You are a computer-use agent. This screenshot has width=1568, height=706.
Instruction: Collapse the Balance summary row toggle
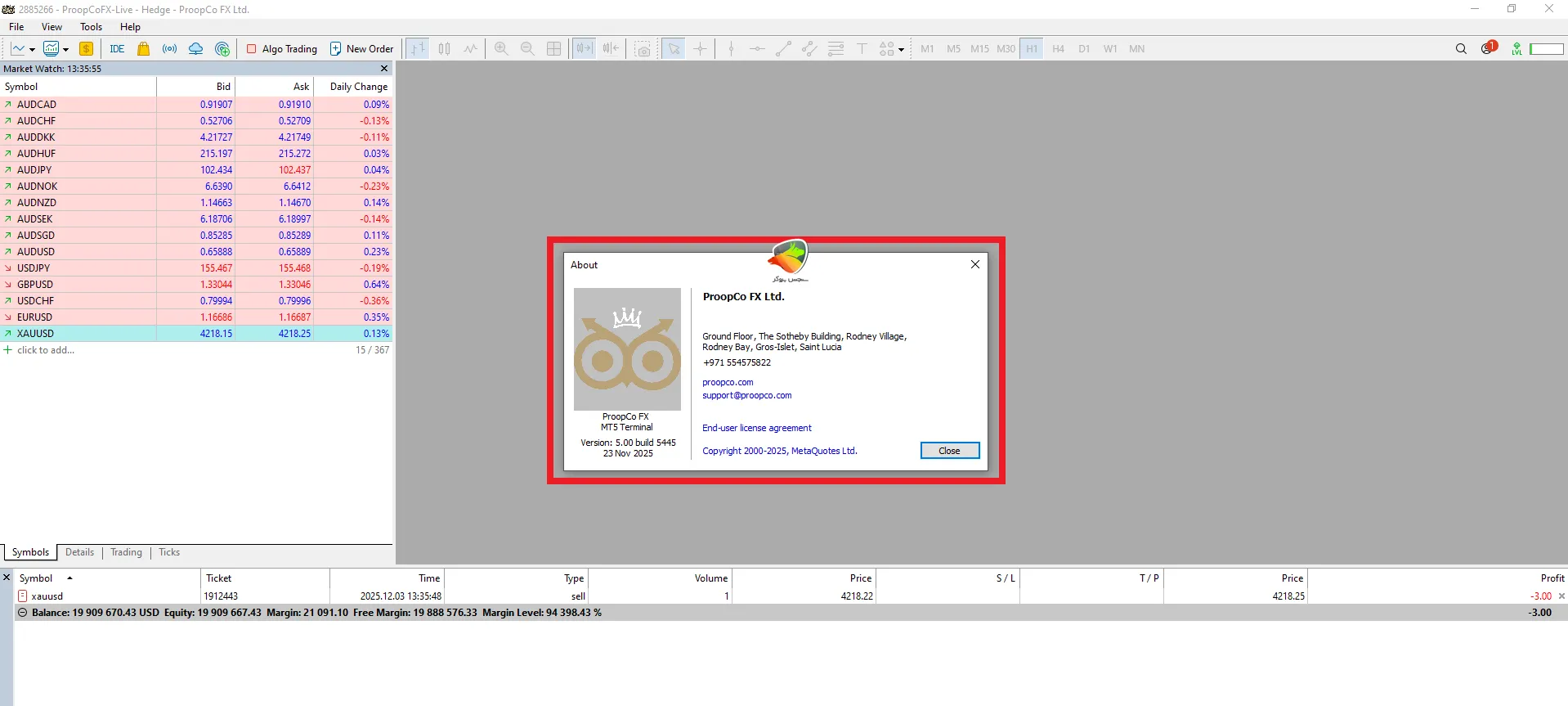pyautogui.click(x=23, y=613)
